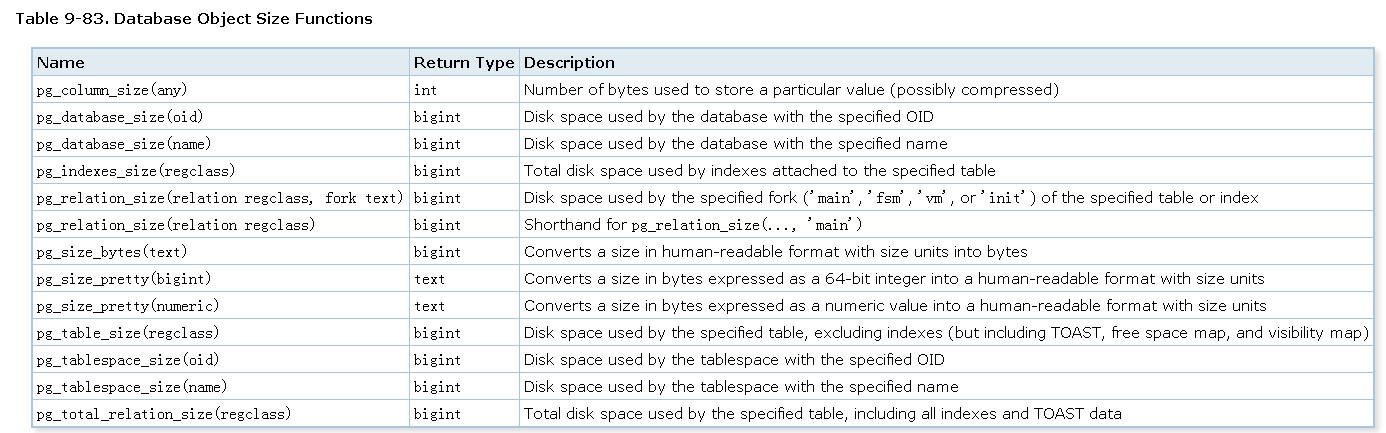The image size is (1386, 433).
Task: Click the description starting "Shorthand for pg_relation_size"
Action: tap(693, 225)
